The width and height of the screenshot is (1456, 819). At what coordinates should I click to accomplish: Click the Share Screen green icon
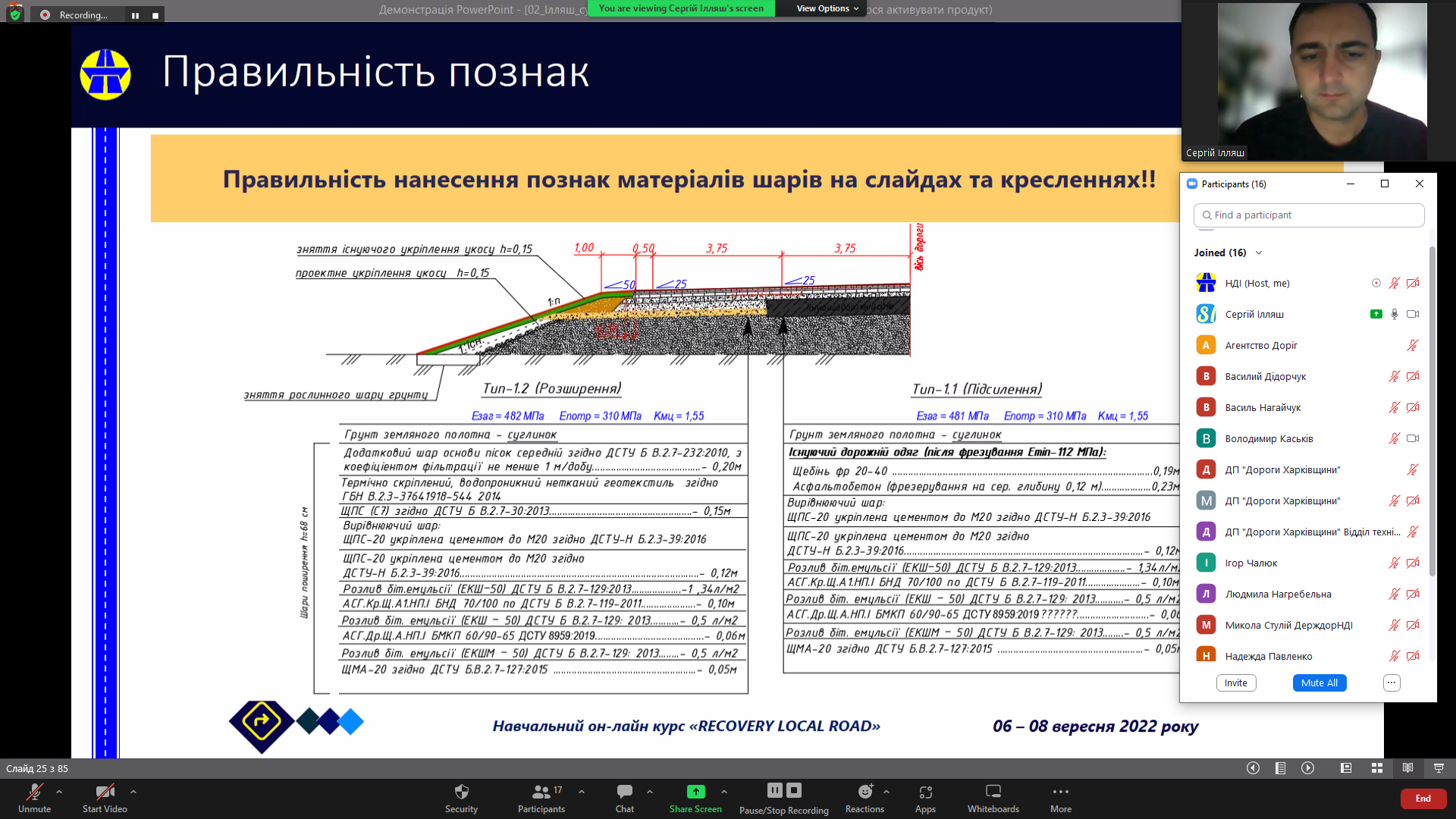(695, 792)
